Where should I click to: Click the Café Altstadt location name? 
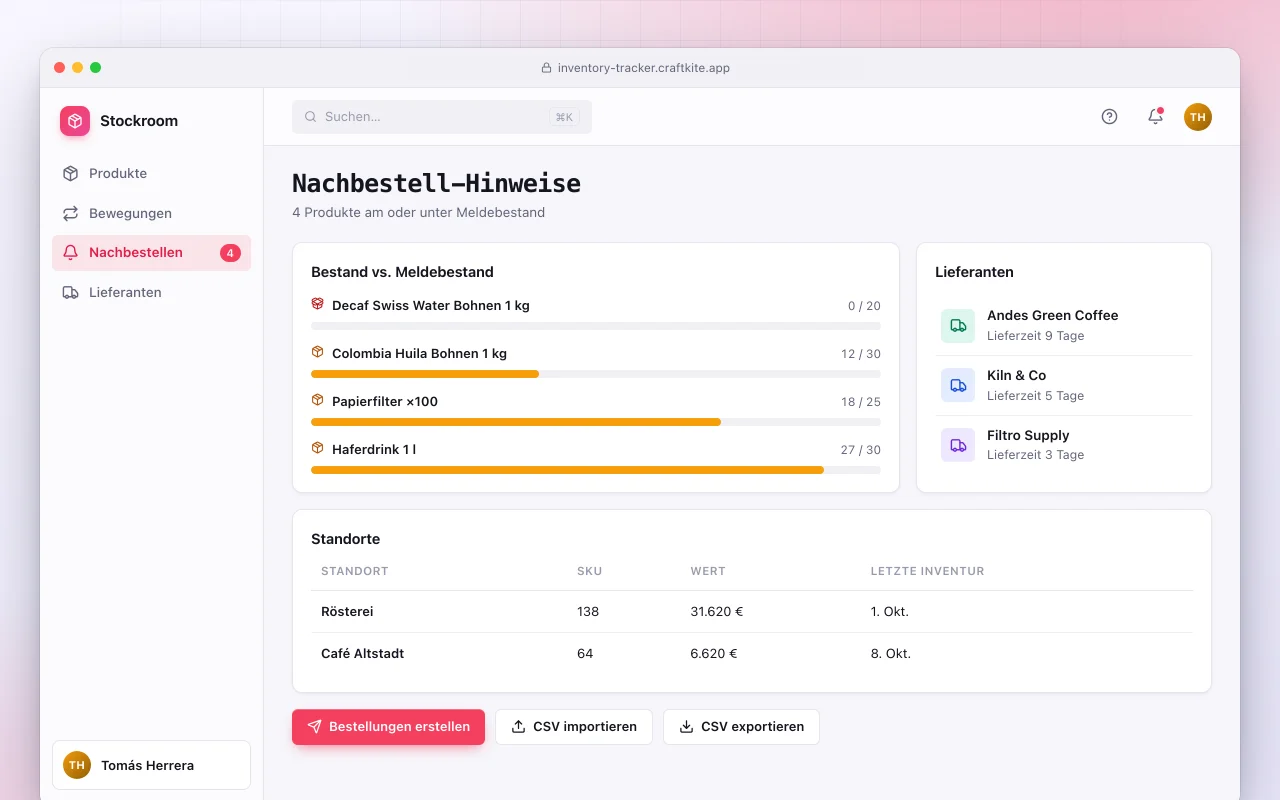coord(362,653)
